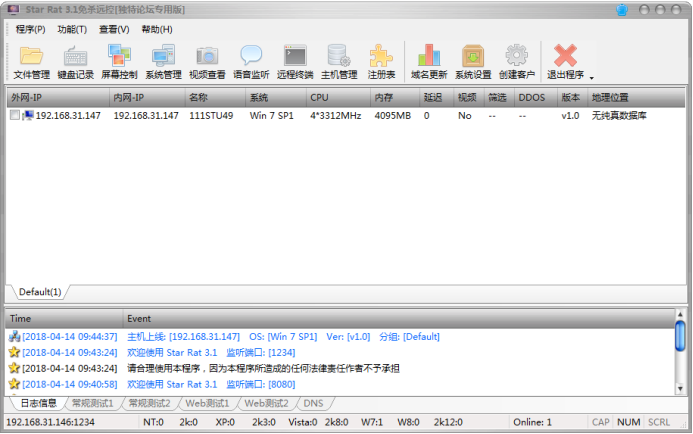Click Online: 1 status bar entry
The width and height of the screenshot is (693, 434).
tap(532, 422)
